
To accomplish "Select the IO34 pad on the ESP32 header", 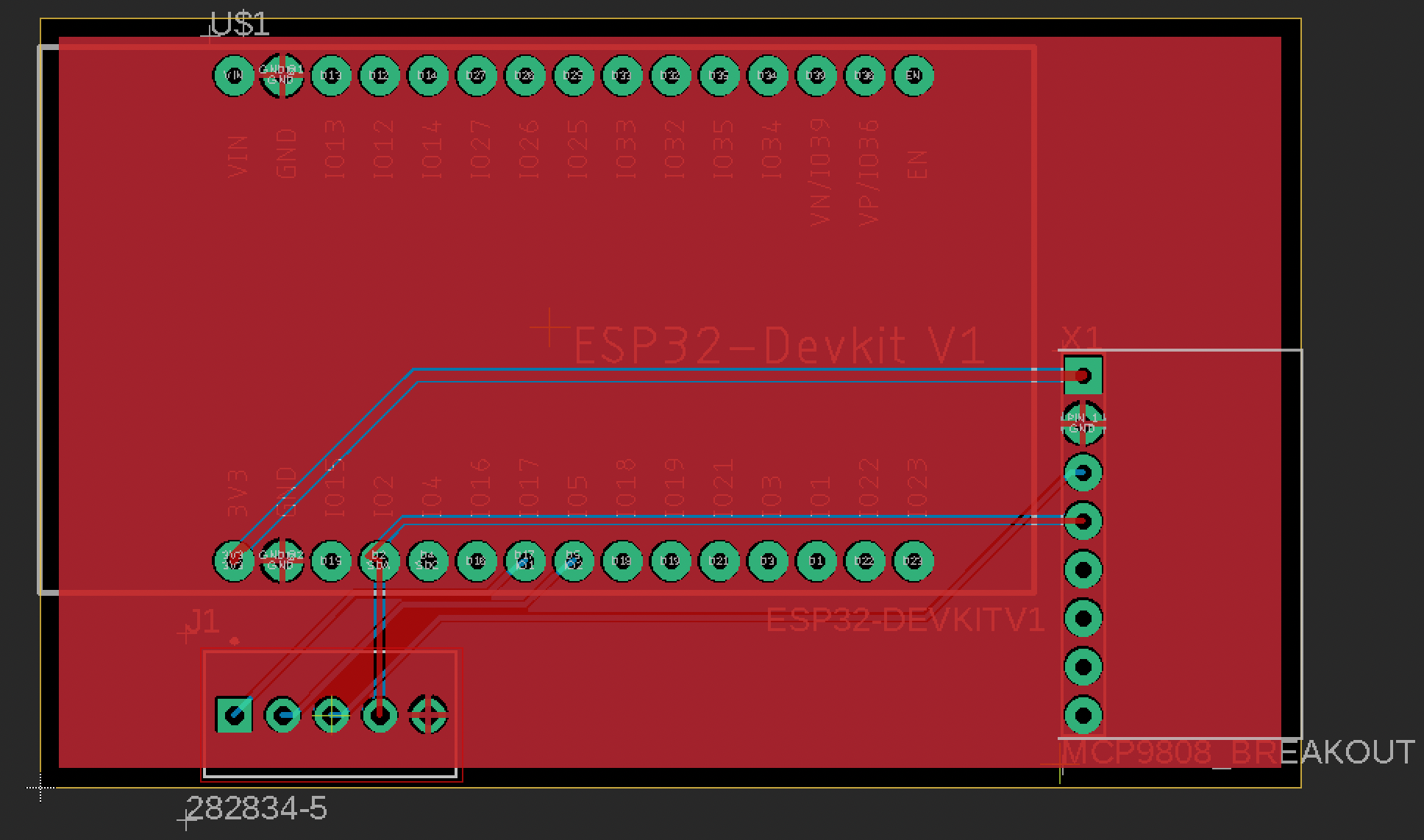I will click(x=768, y=75).
